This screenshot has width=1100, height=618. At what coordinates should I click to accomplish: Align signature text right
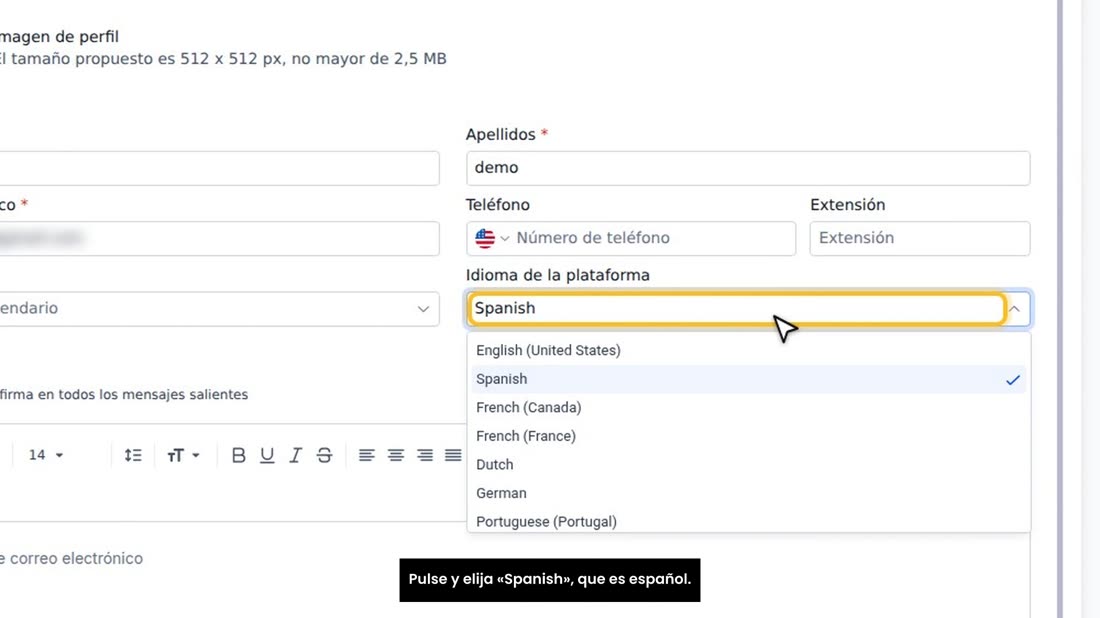tap(424, 455)
